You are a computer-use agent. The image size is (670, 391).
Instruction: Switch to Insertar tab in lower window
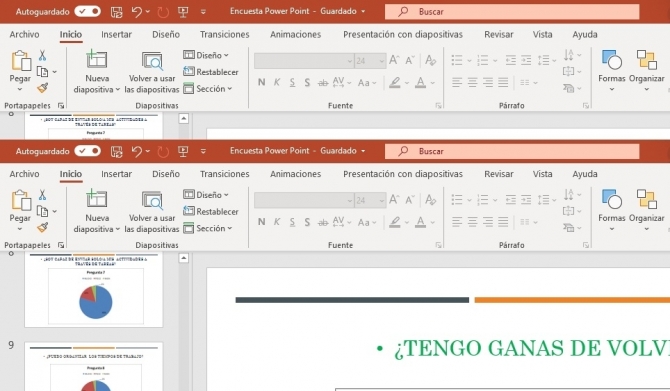click(116, 174)
